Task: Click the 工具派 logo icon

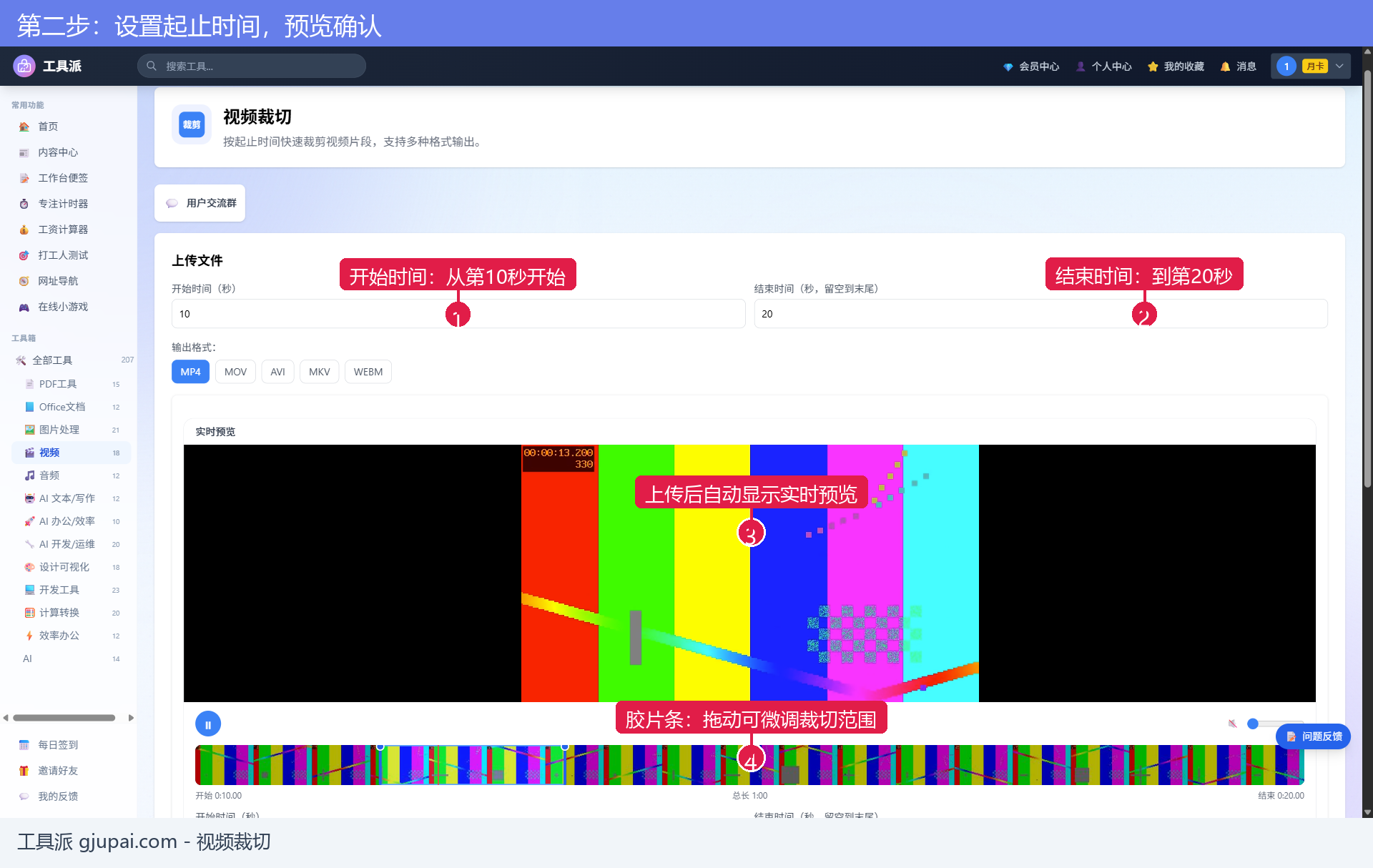Action: 24,66
